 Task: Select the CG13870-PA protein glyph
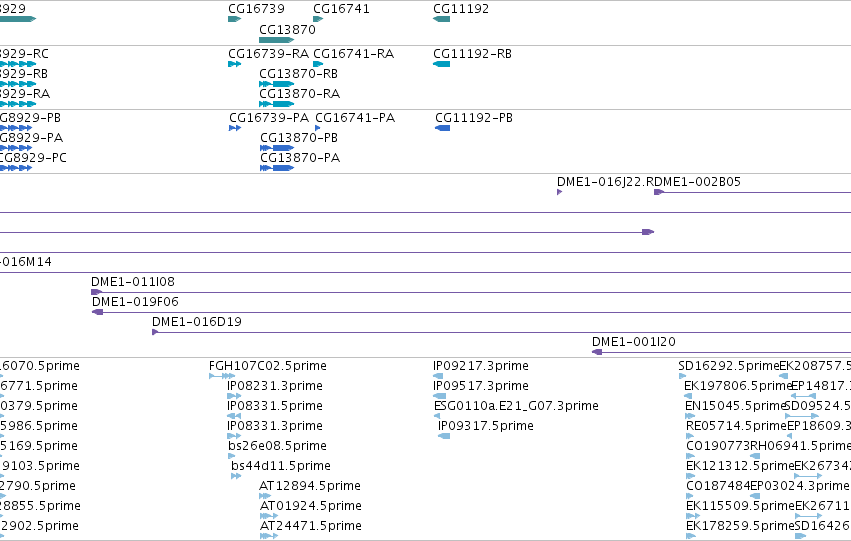(x=277, y=168)
